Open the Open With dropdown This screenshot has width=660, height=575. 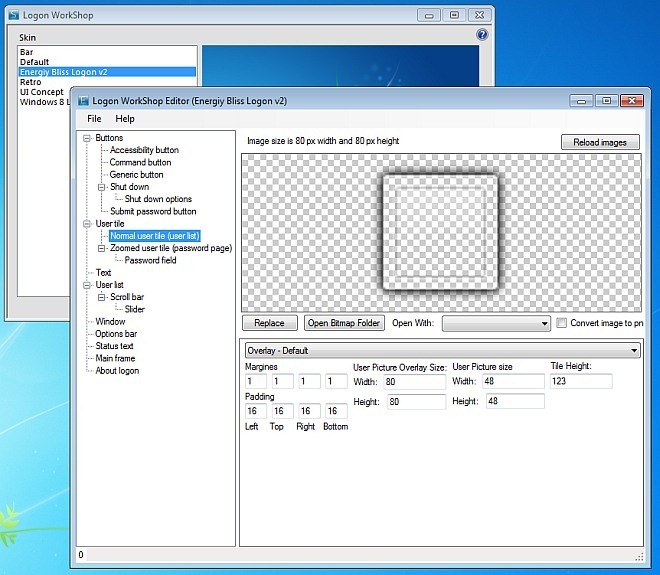496,323
